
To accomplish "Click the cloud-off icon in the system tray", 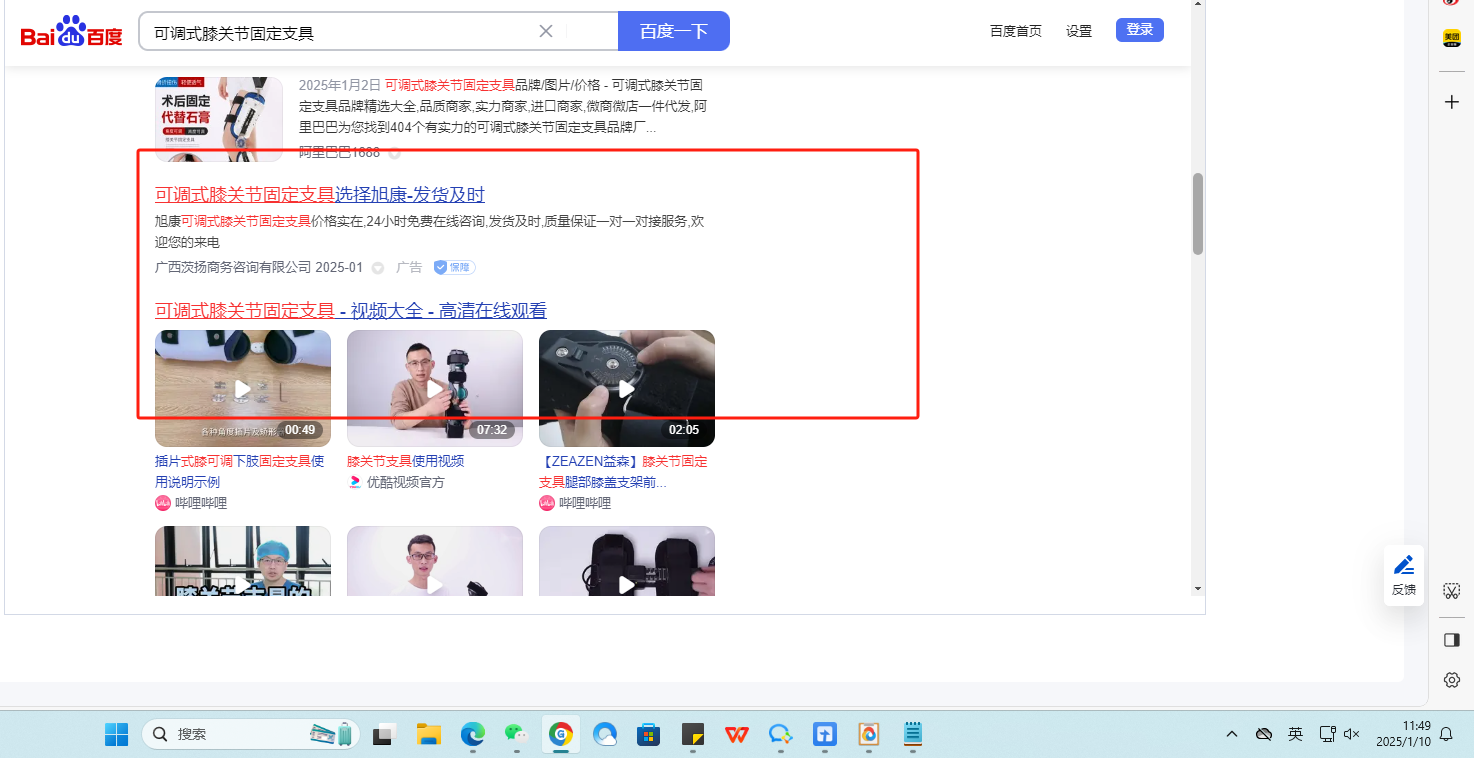I will click(x=1264, y=734).
